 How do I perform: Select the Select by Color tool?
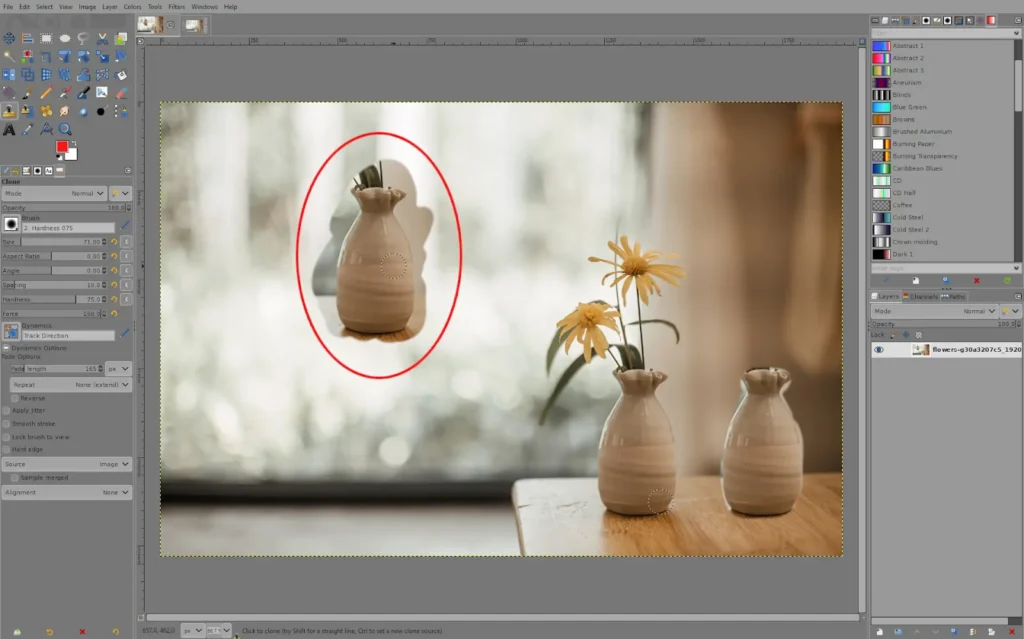(x=27, y=57)
